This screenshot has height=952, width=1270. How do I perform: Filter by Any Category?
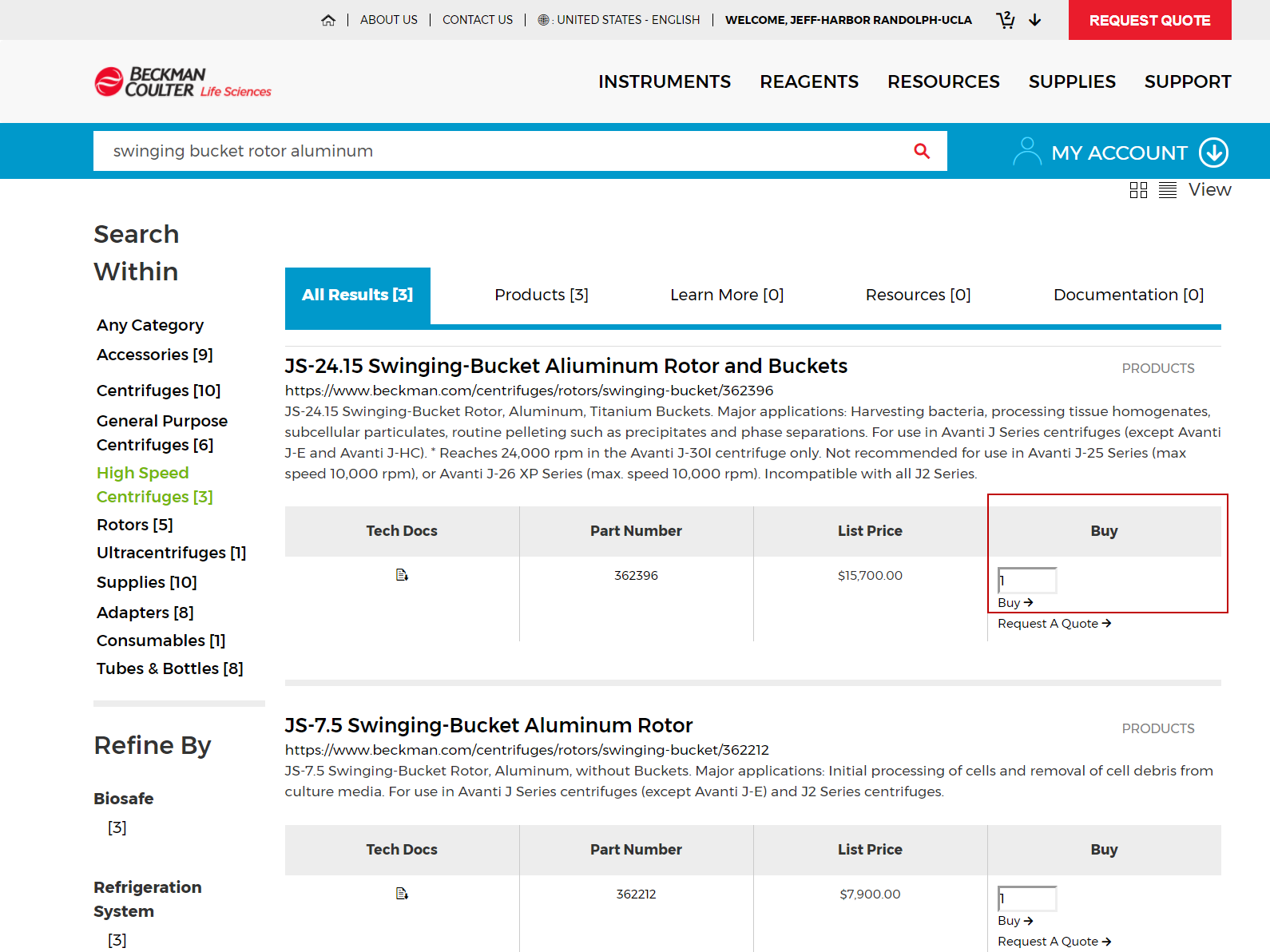click(150, 325)
